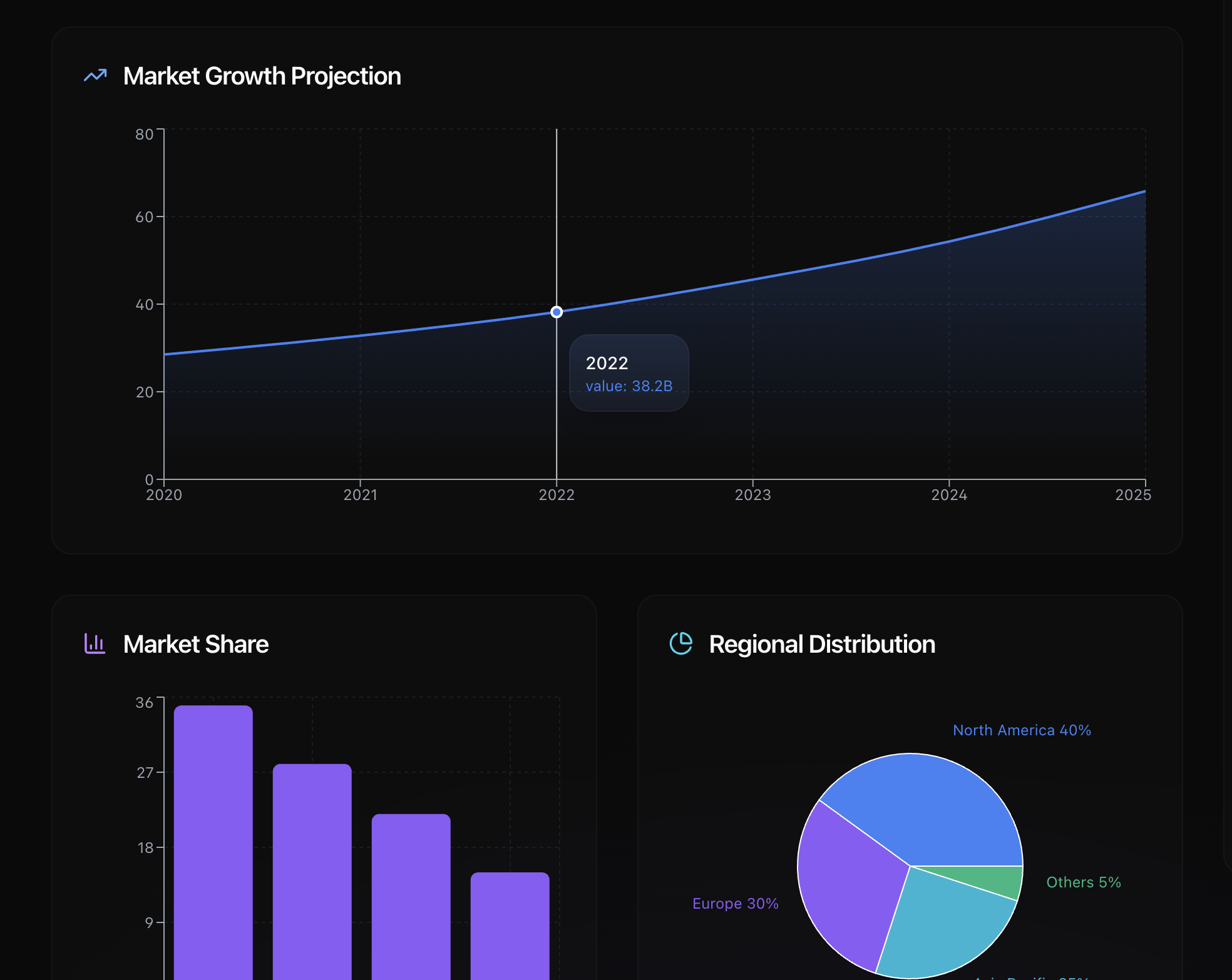Click the pie chart icon beside Regional Distribution
This screenshot has width=1232, height=980.
pyautogui.click(x=681, y=643)
